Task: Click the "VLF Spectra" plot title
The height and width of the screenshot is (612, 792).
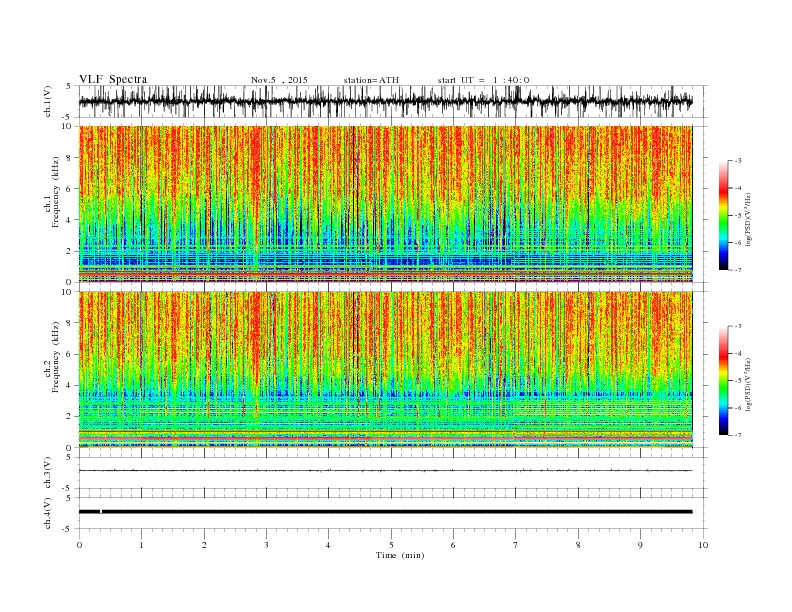Action: tap(113, 79)
